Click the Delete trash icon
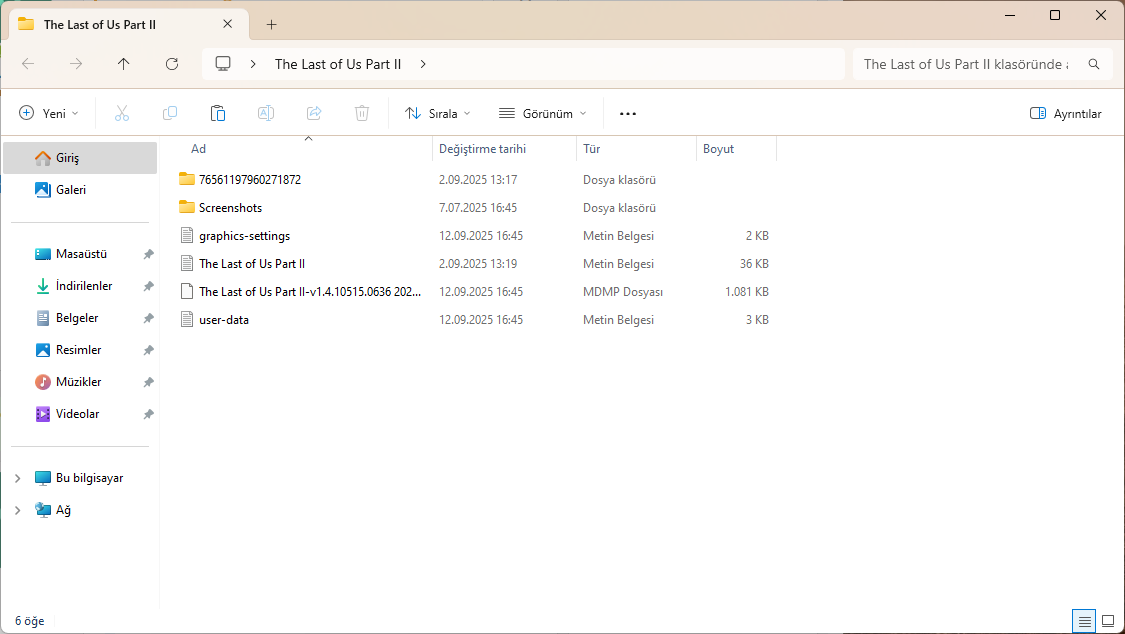This screenshot has width=1125, height=634. (362, 113)
